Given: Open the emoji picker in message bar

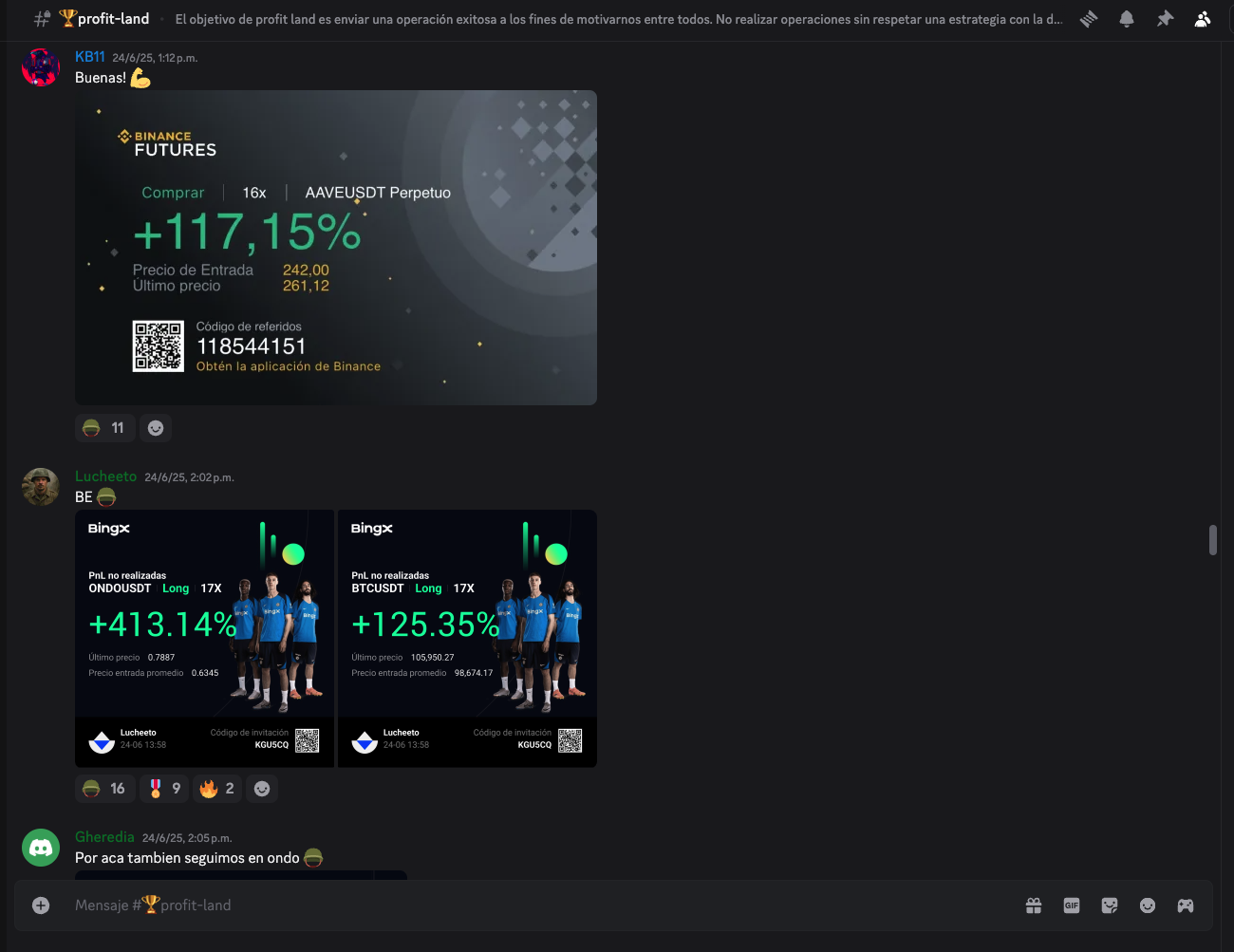Looking at the screenshot, I should point(1148,905).
